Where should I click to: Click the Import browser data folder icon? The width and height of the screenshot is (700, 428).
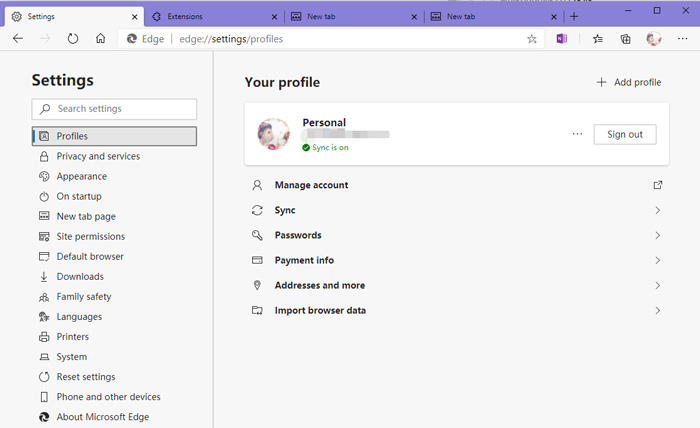(257, 310)
